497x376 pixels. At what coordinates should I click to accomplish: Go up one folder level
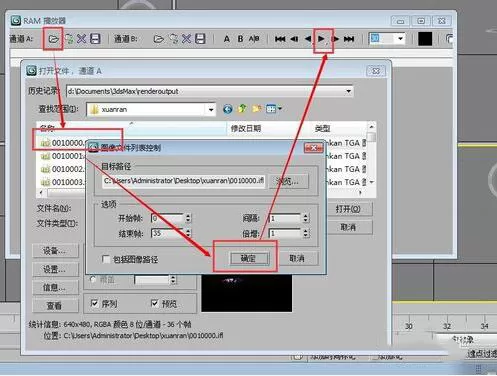(242, 109)
